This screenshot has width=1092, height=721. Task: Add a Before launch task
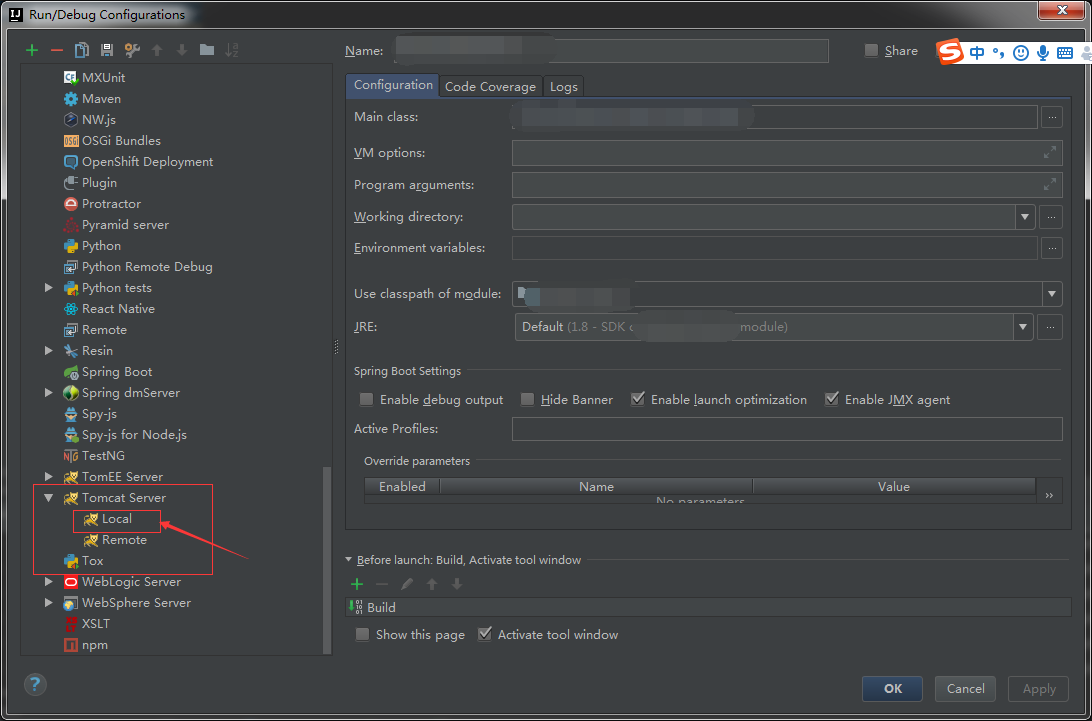[357, 584]
